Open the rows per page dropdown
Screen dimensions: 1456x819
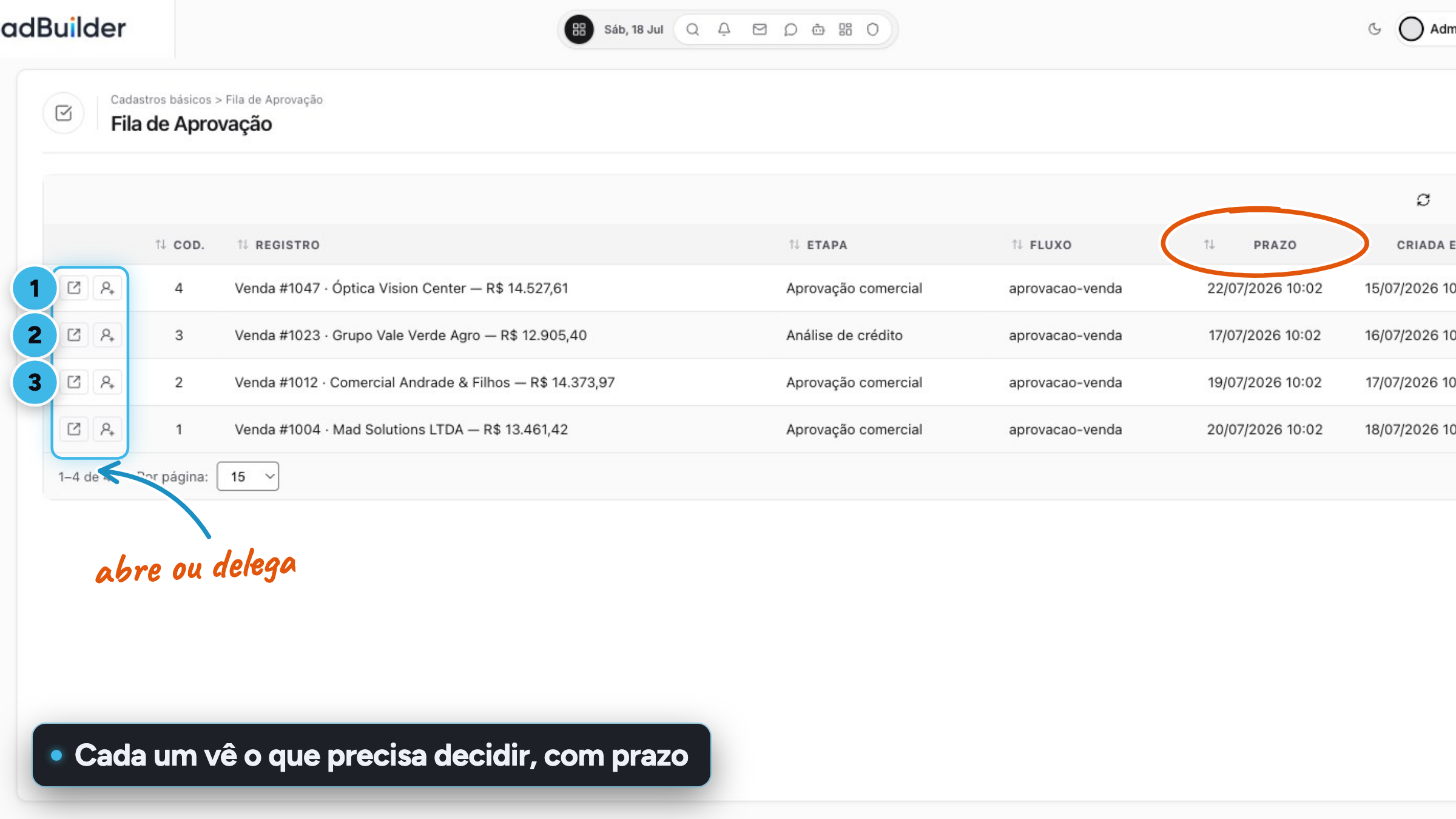(248, 476)
